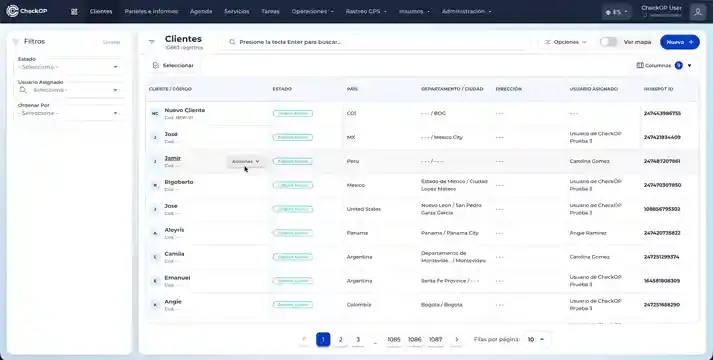Open the user profile avatar icon
This screenshot has width=713, height=360.
pyautogui.click(x=698, y=12)
